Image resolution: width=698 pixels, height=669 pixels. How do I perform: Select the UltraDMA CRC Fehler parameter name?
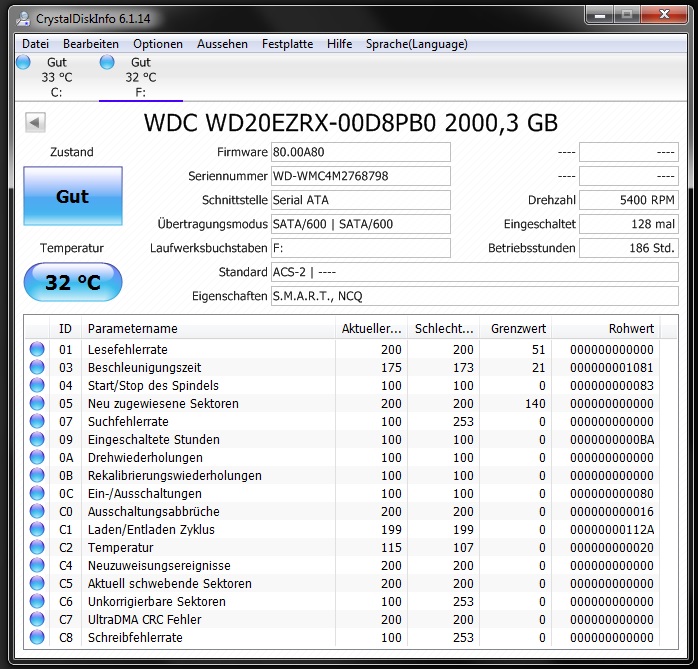coord(145,620)
